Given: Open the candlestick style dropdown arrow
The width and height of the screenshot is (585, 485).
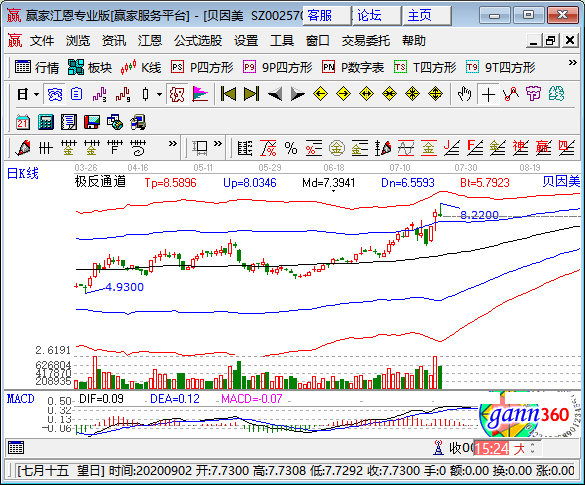Looking at the screenshot, I should tap(159, 94).
